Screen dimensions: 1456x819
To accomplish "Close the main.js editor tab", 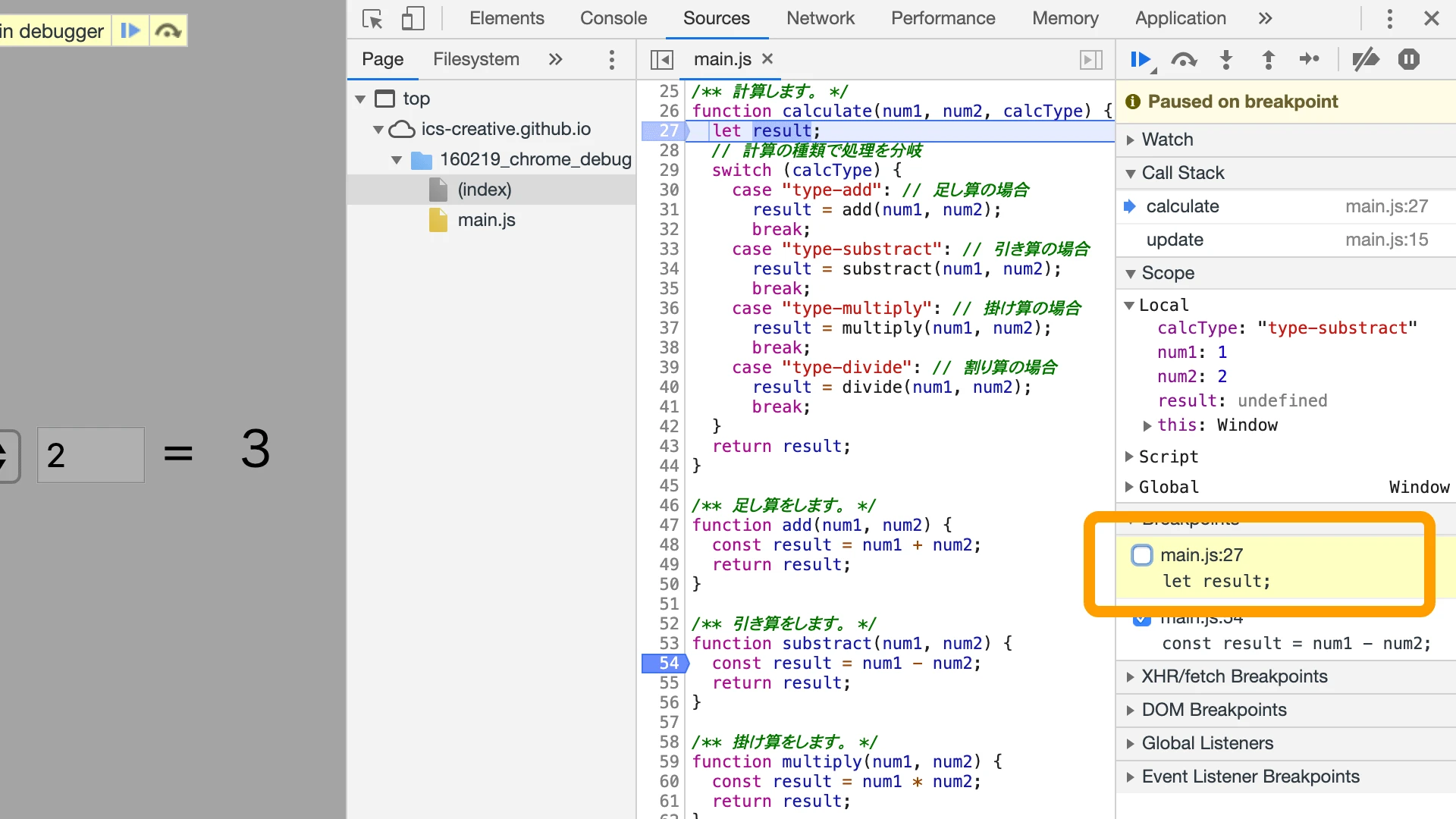I will (767, 58).
